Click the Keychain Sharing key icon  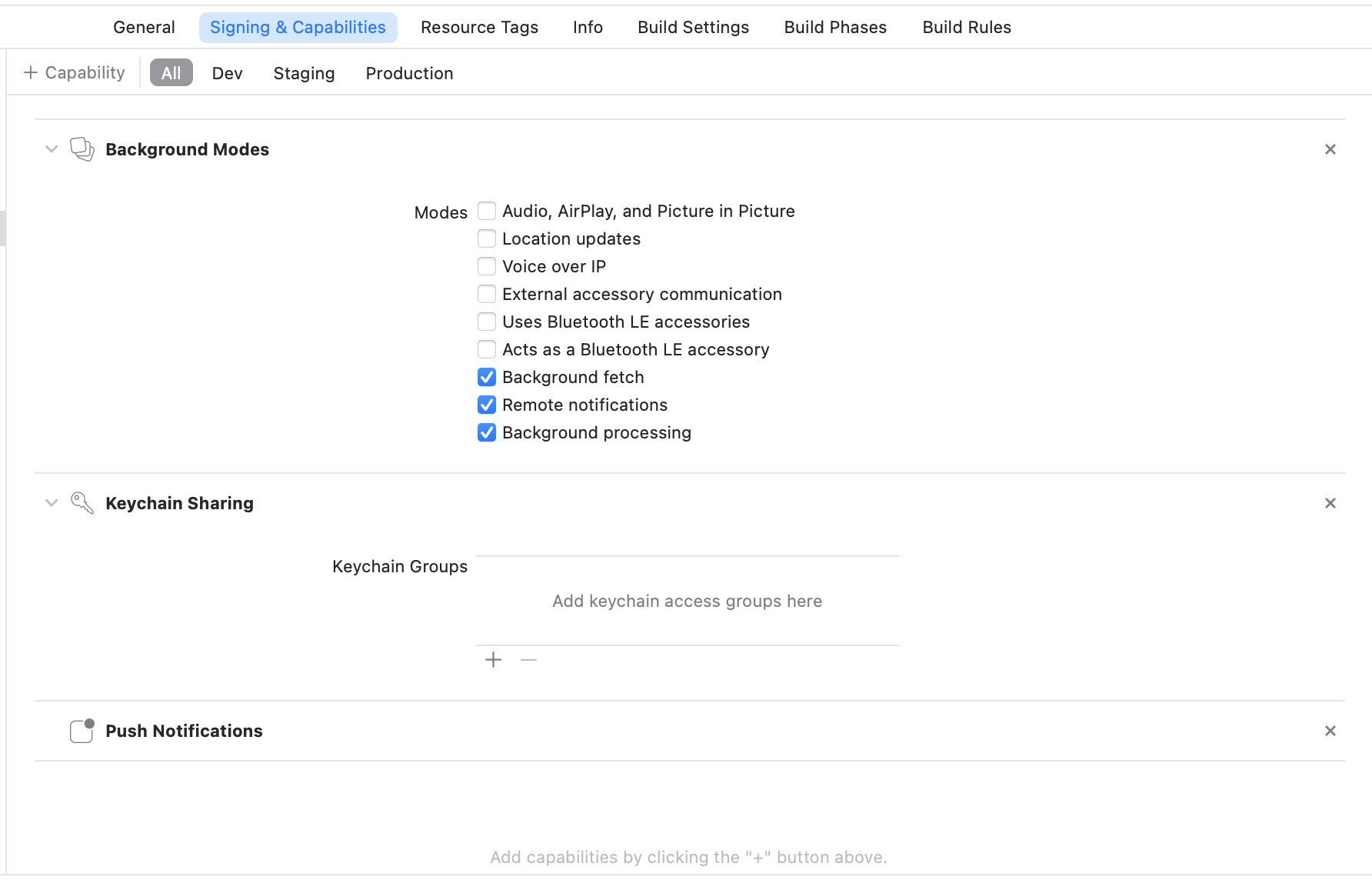click(x=82, y=503)
